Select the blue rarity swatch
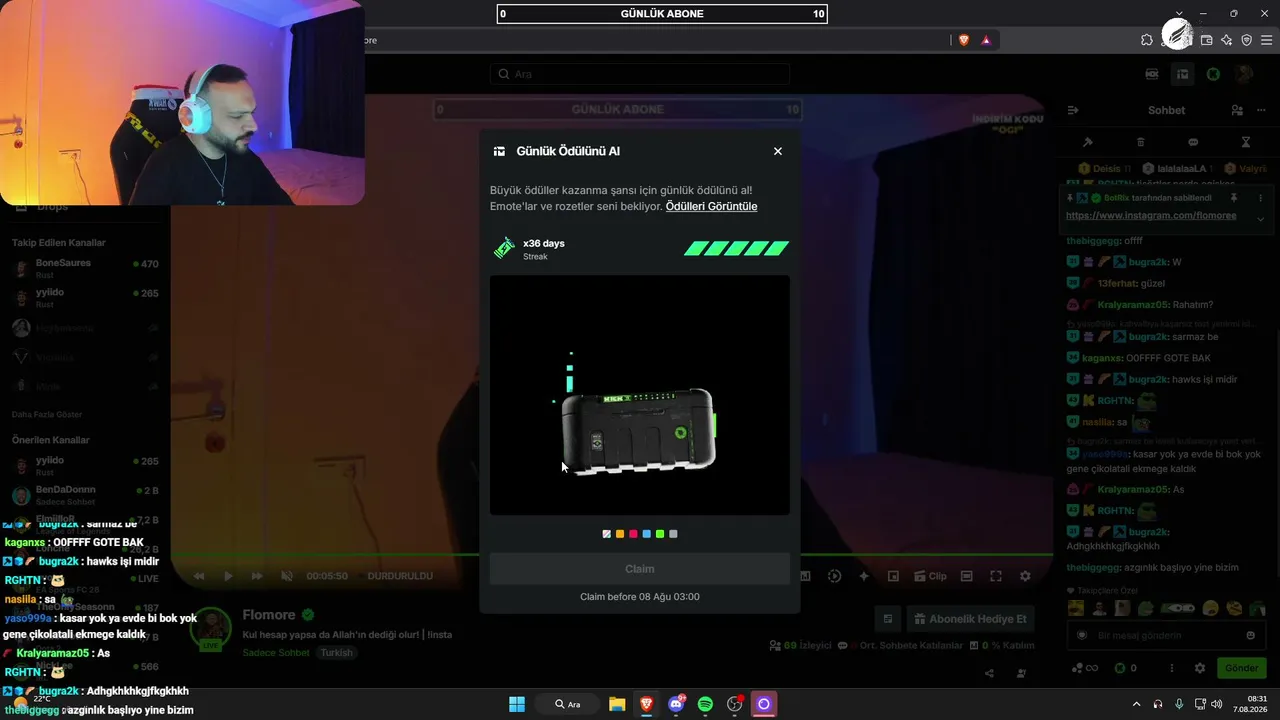This screenshot has width=1280, height=720. (647, 534)
